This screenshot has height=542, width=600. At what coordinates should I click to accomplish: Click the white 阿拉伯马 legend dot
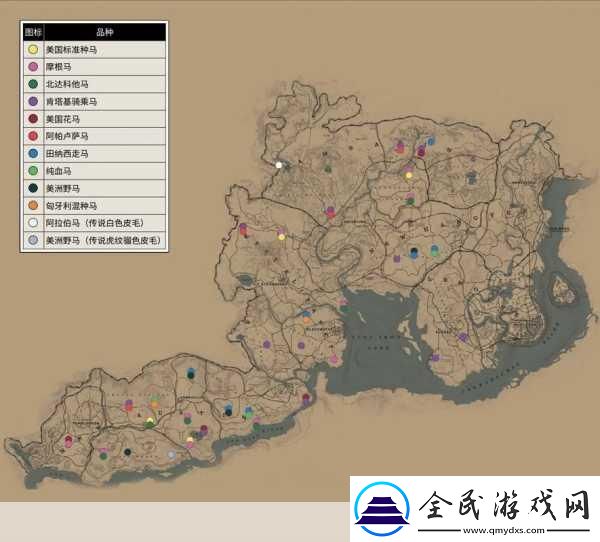33,222
